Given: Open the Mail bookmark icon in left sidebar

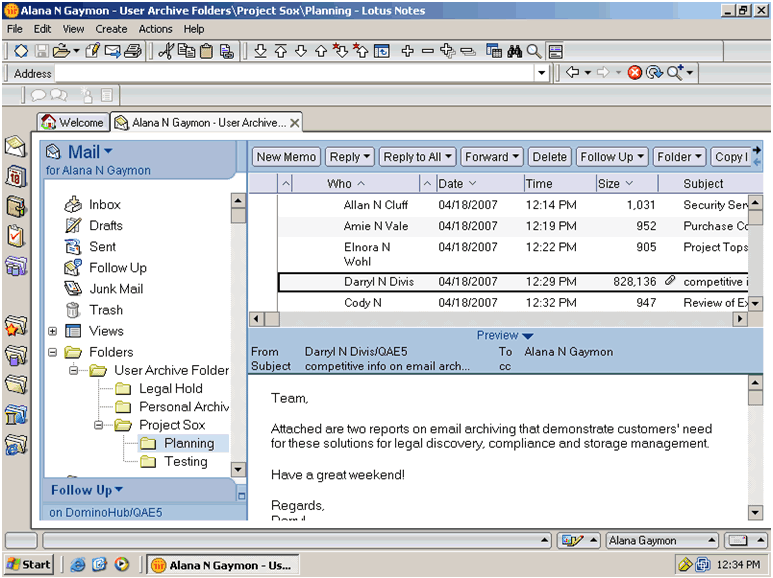Looking at the screenshot, I should pos(15,148).
